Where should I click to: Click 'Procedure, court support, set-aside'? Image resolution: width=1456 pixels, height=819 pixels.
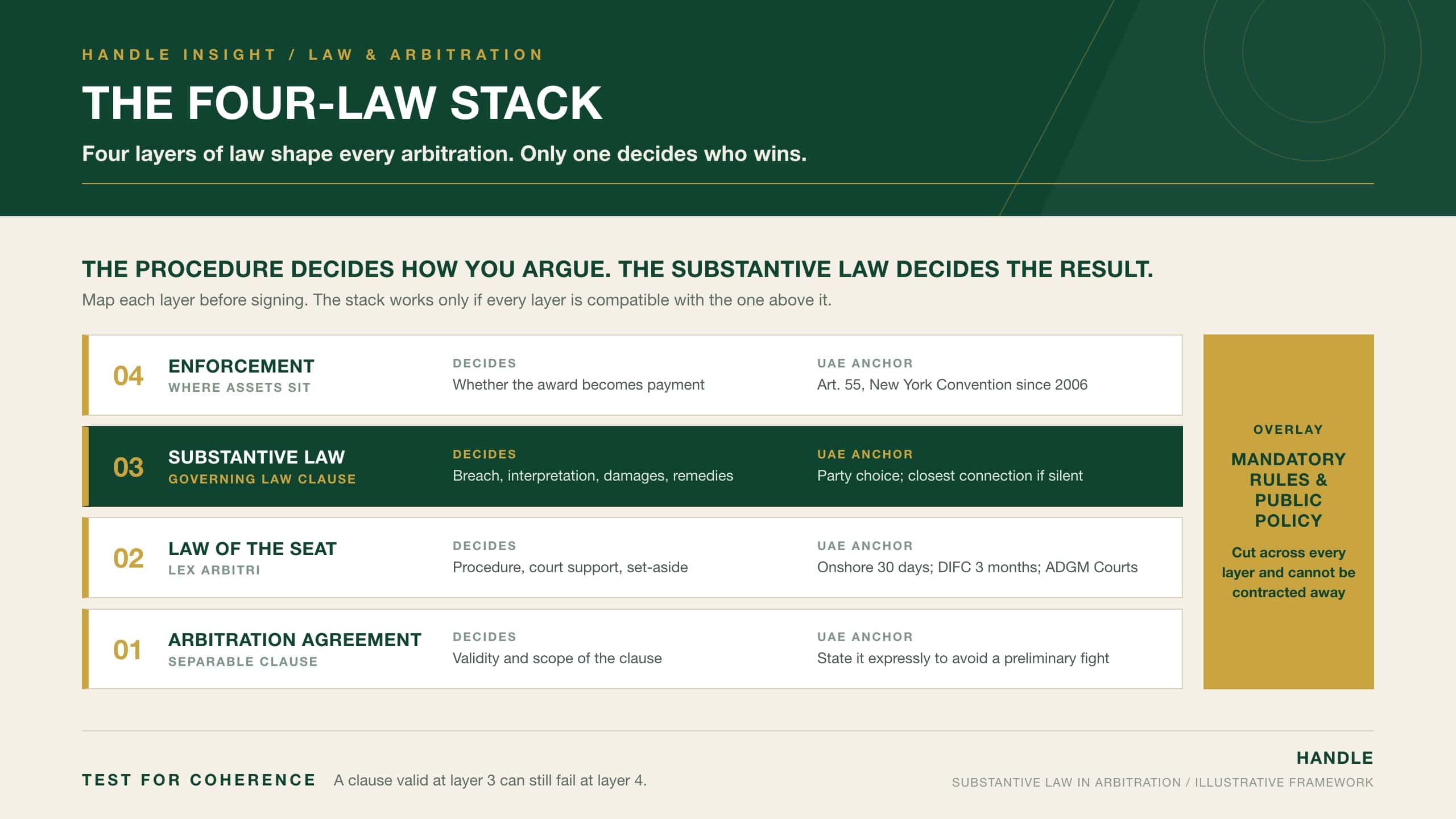coord(570,568)
